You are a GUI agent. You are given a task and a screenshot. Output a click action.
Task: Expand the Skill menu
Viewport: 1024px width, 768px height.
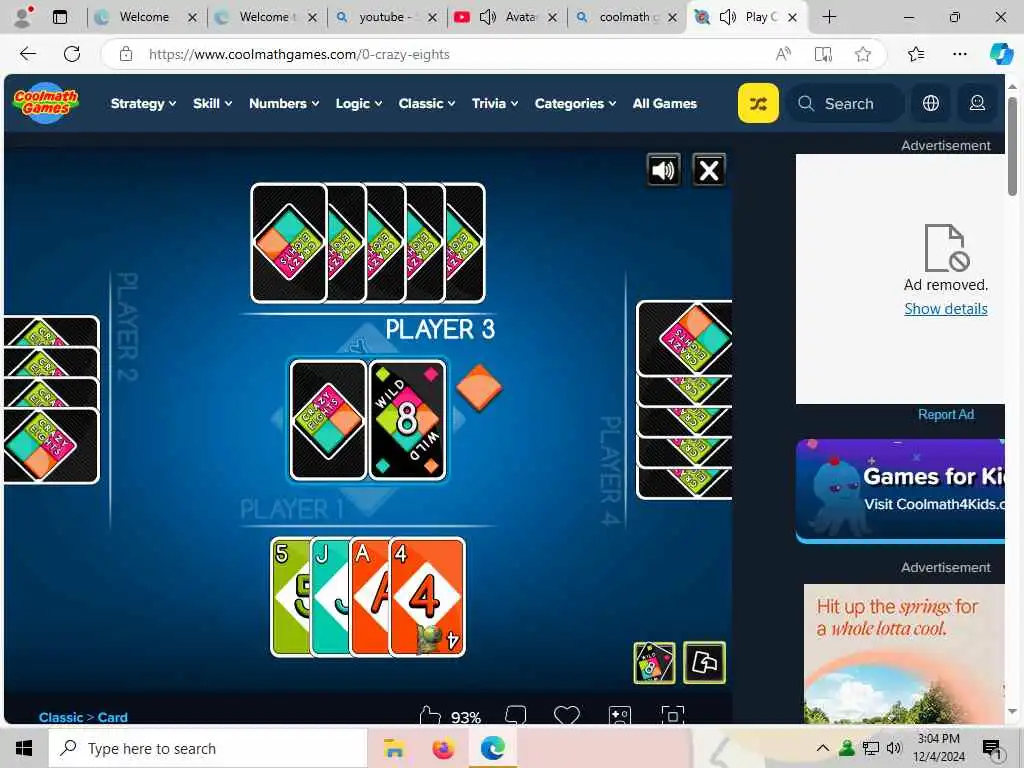(x=212, y=103)
